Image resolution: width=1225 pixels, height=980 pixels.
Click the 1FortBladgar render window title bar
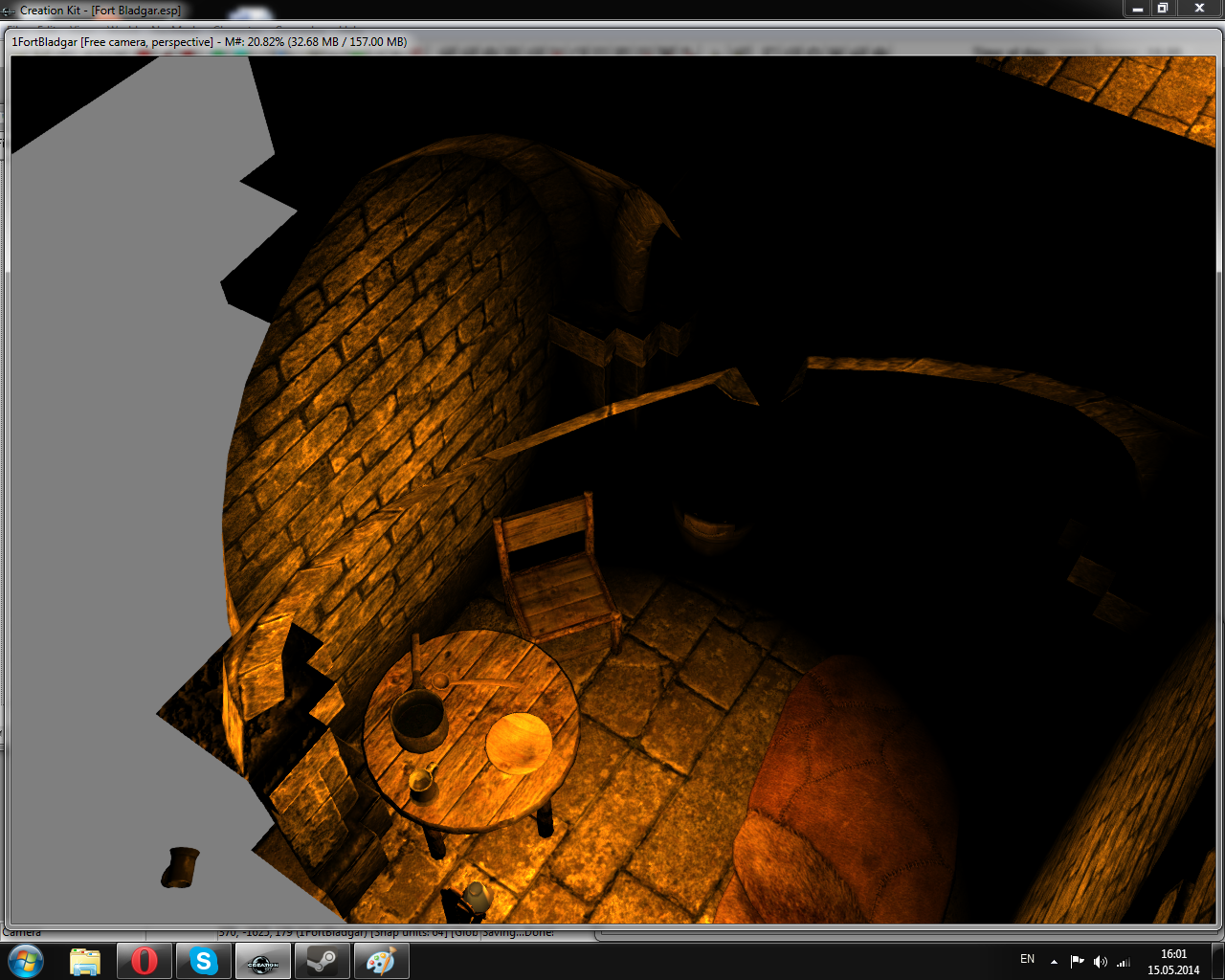click(612, 42)
